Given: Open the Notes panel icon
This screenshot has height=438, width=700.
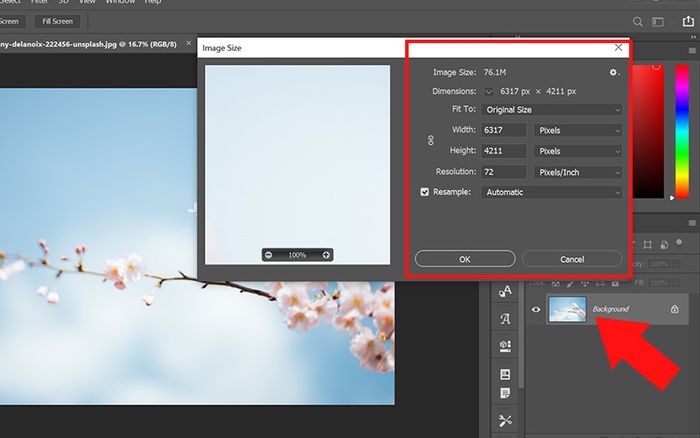Looking at the screenshot, I should coord(505,393).
